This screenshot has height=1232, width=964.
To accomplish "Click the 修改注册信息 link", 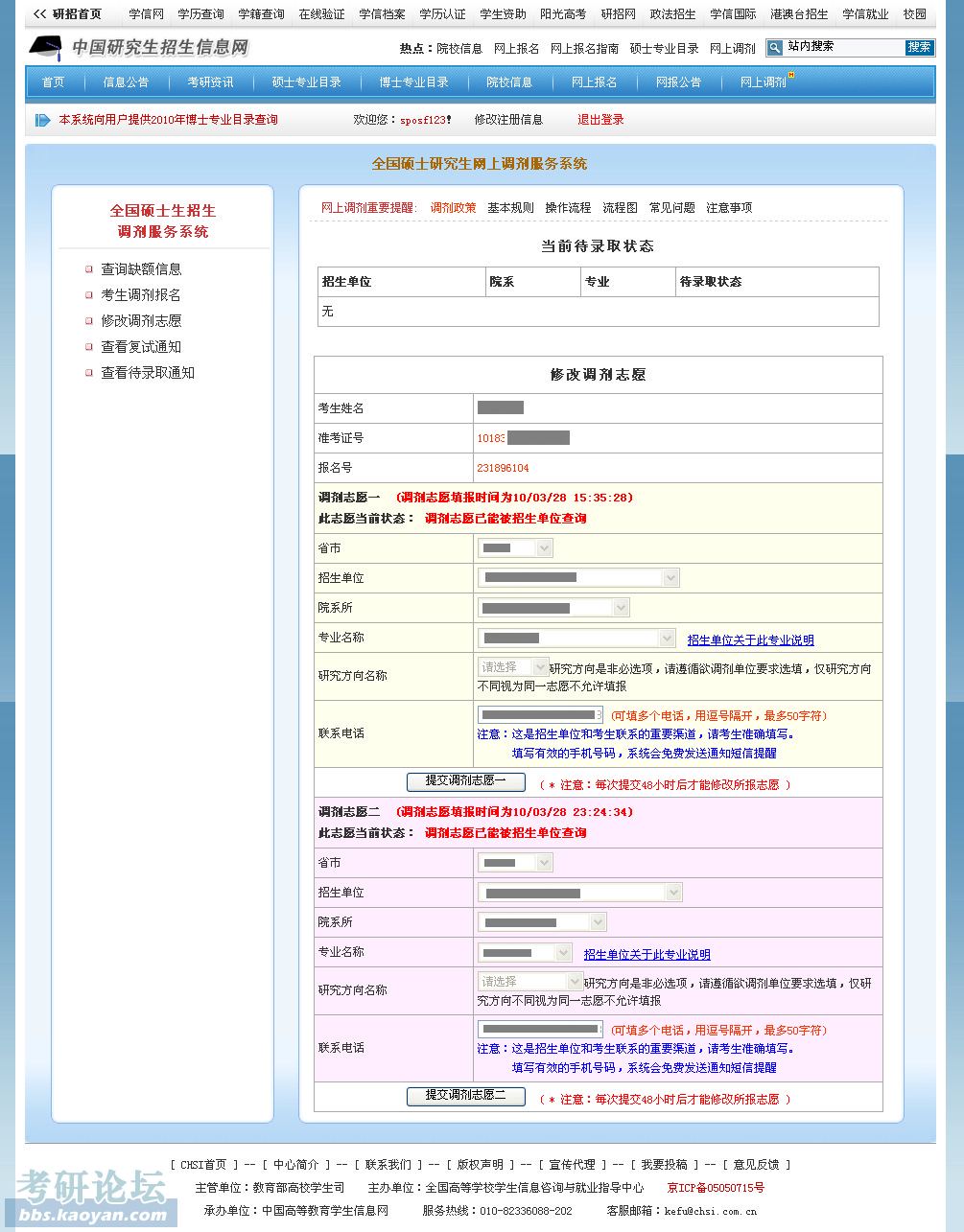I will tap(508, 120).
